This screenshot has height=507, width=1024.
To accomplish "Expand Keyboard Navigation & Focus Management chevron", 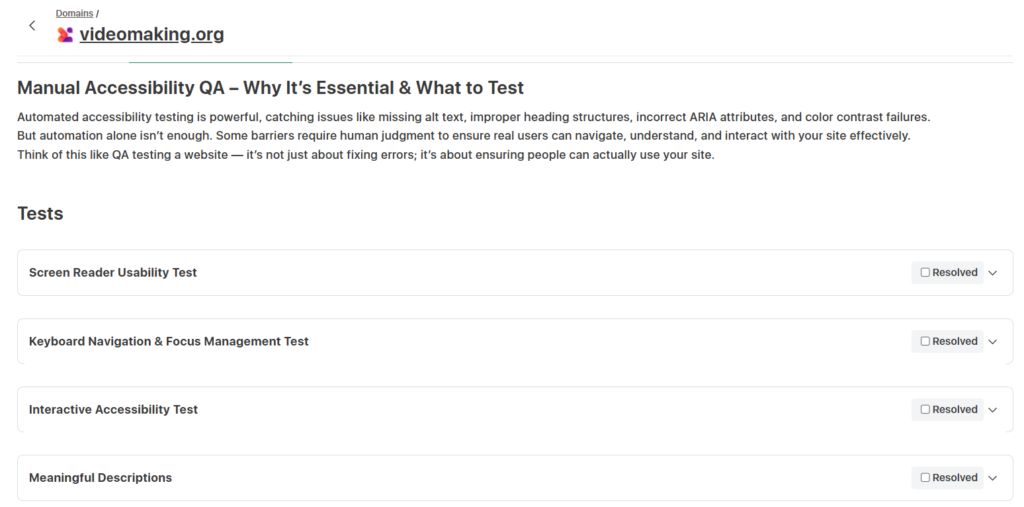I will [993, 341].
